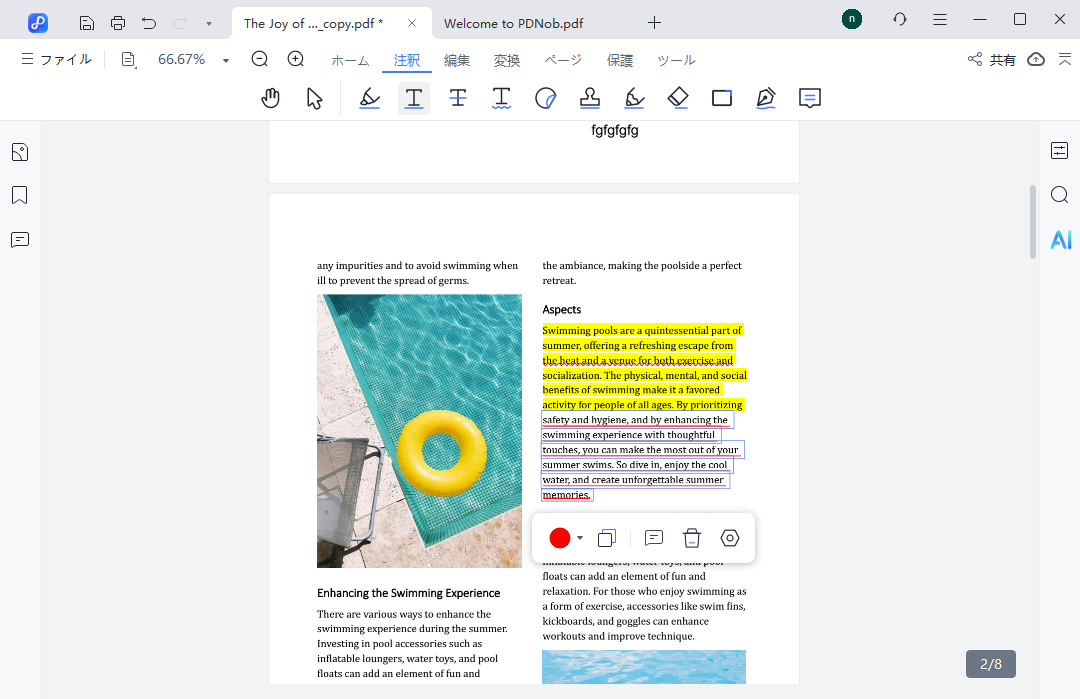Select the Hand pan tool

(x=270, y=98)
